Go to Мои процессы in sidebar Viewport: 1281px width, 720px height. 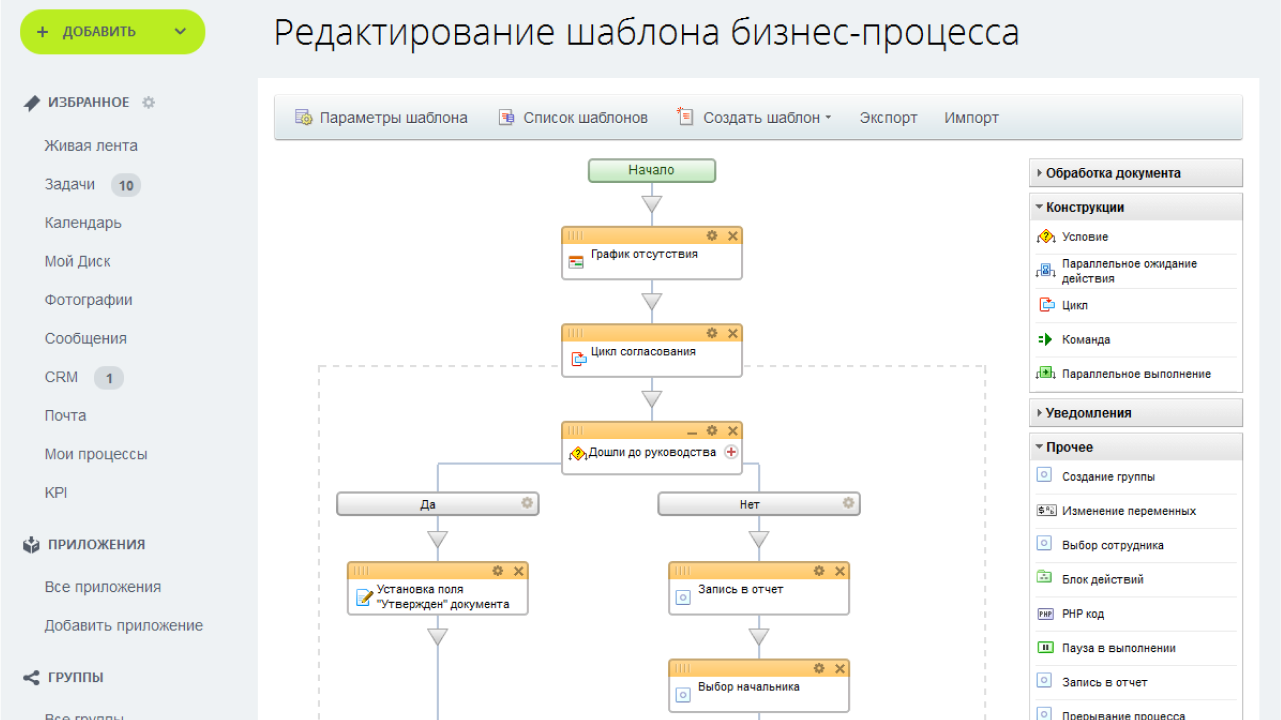pyautogui.click(x=96, y=454)
